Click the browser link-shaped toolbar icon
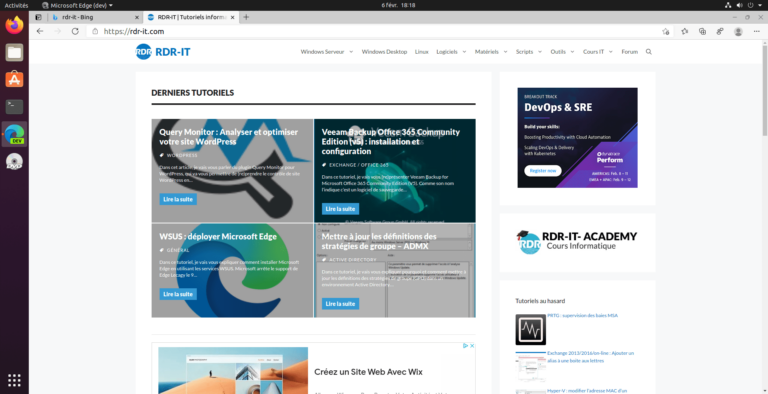Viewport: 768px width, 394px height. click(720, 31)
